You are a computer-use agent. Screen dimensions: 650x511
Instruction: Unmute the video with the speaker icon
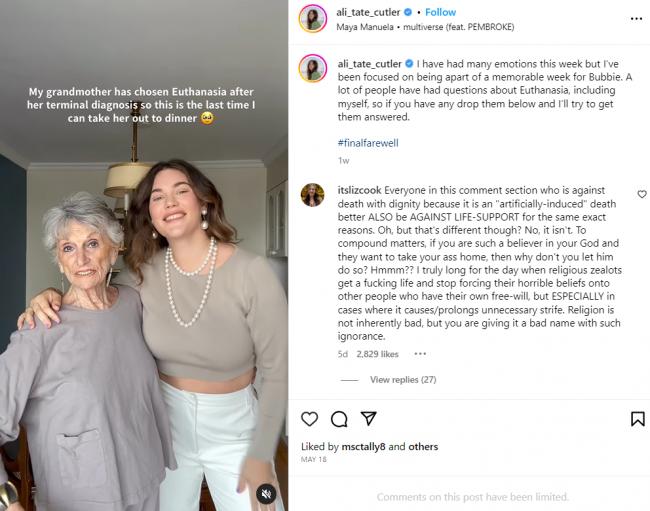(x=266, y=494)
